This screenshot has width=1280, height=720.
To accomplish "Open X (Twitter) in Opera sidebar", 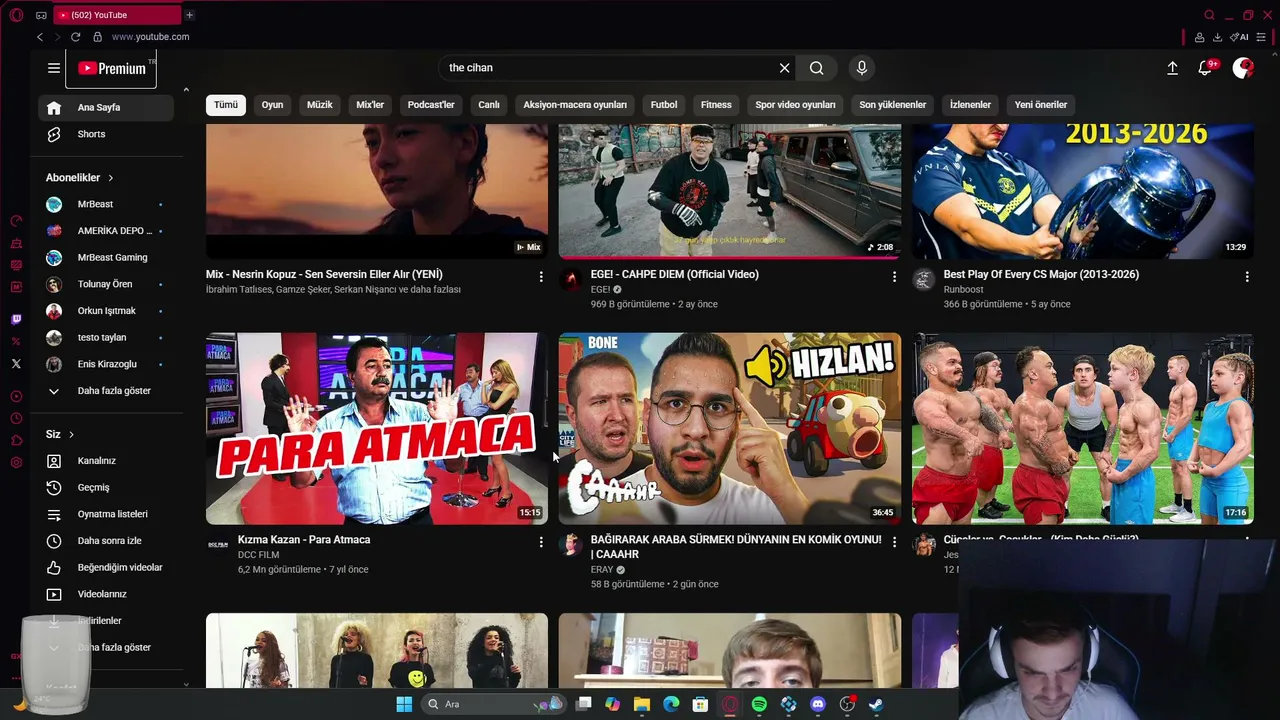I will (x=16, y=364).
